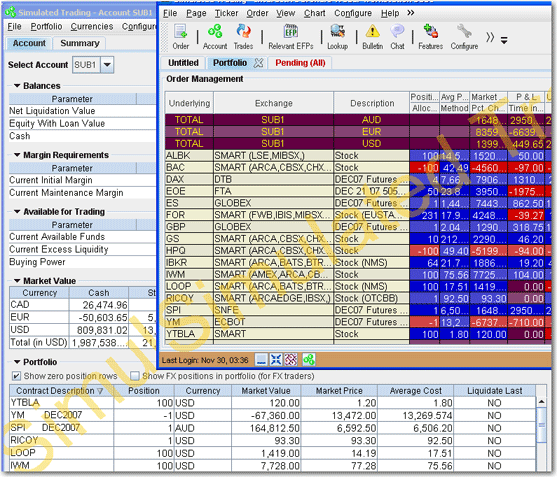Click TOTAL EUR summary row
This screenshot has height=477, width=557.
358,132
